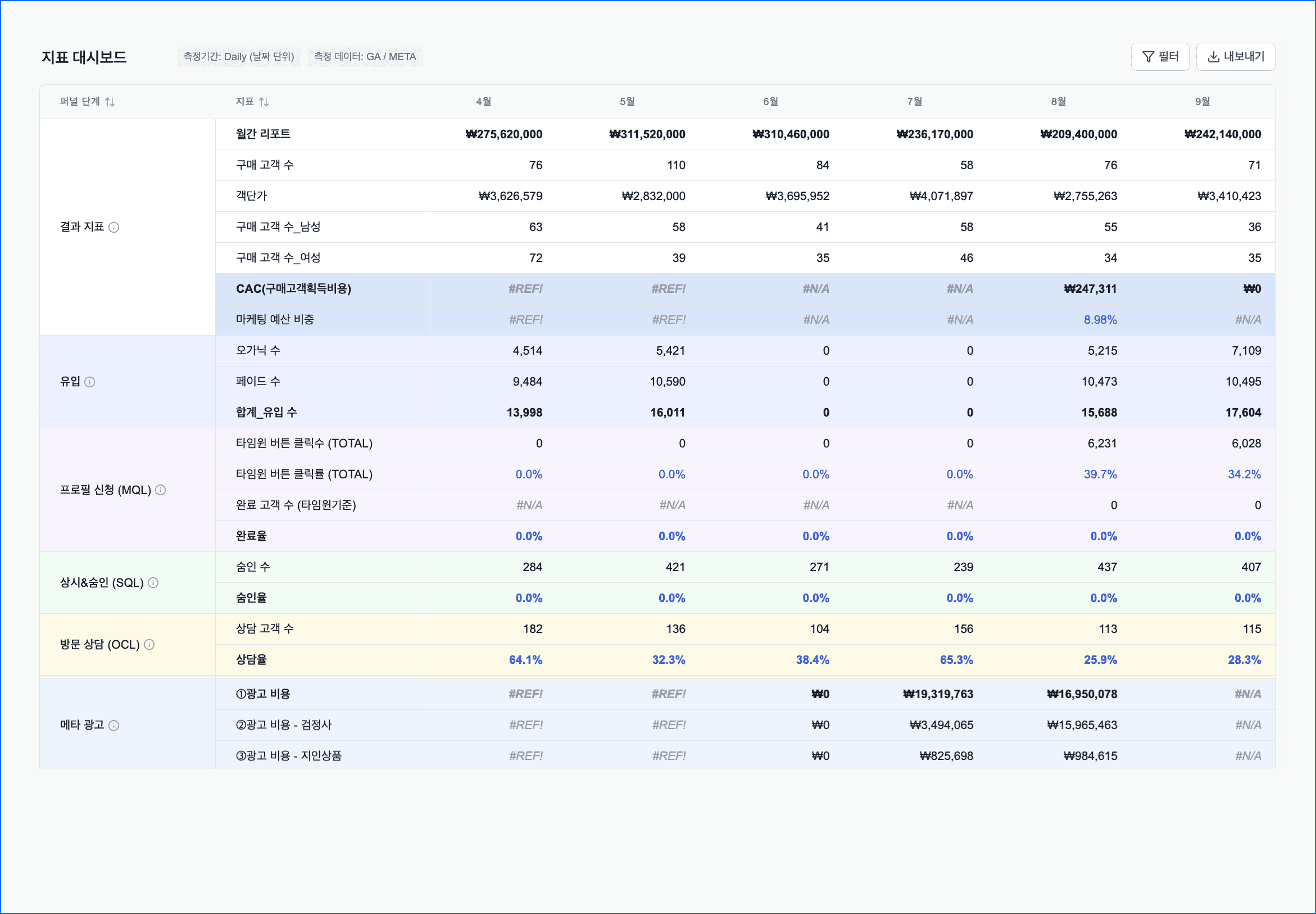Open the 필터 filter button
This screenshot has width=1316, height=914.
1160,57
